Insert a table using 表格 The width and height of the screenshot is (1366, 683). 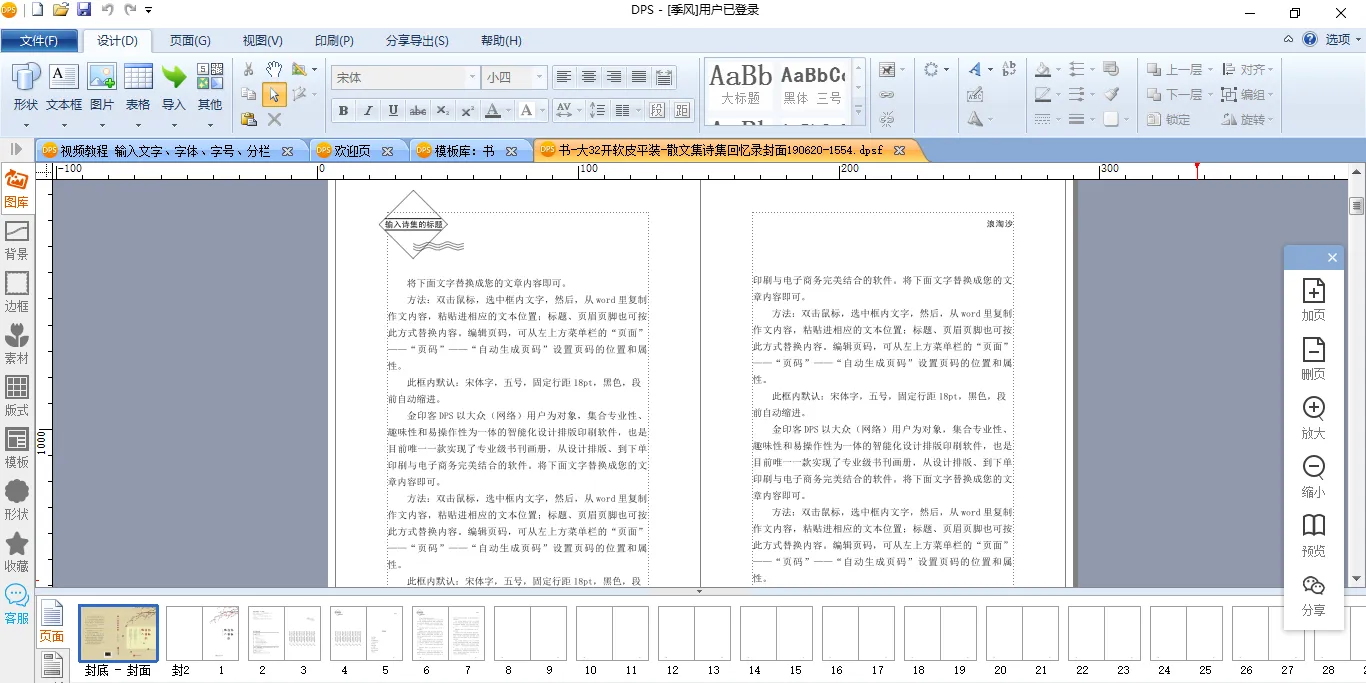[x=138, y=87]
